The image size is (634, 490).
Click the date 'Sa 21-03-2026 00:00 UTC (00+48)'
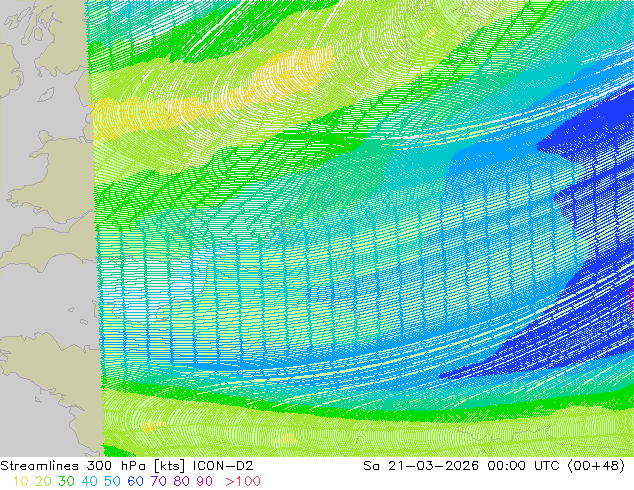[494, 466]
